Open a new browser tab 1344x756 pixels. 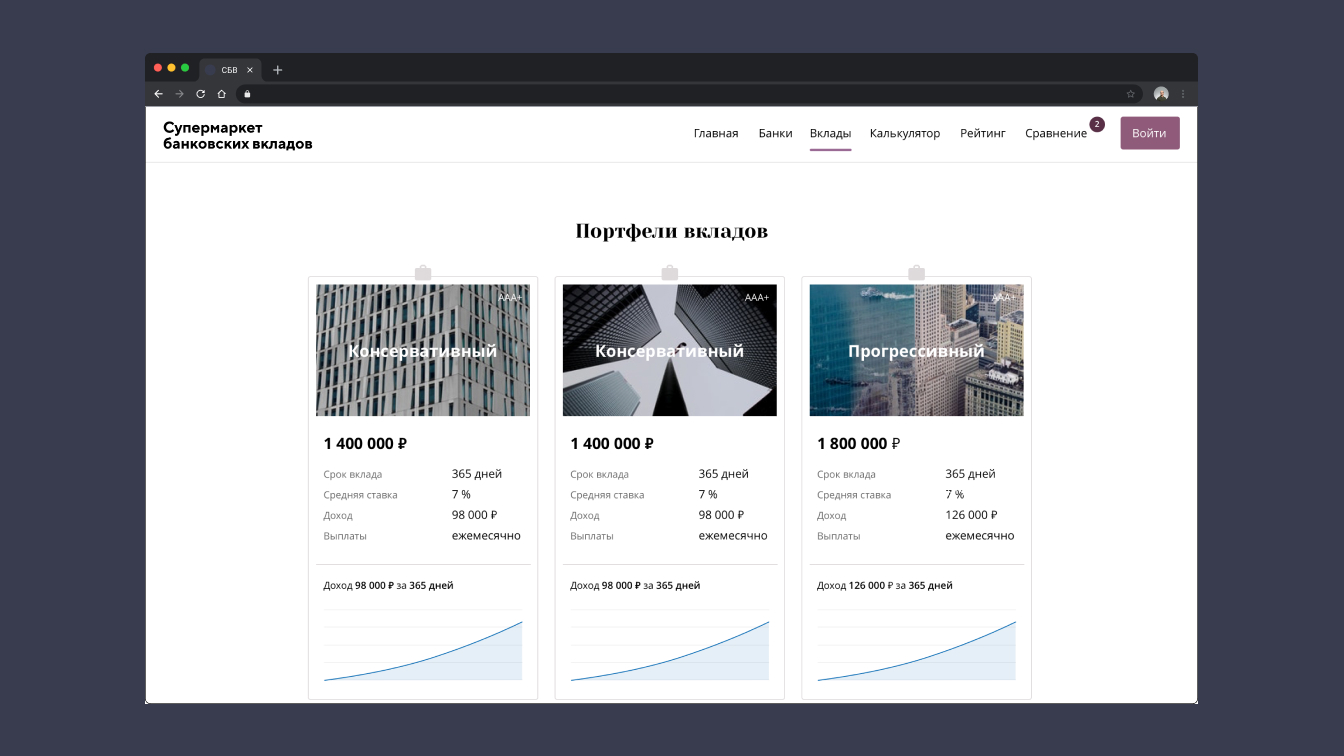pyautogui.click(x=278, y=70)
